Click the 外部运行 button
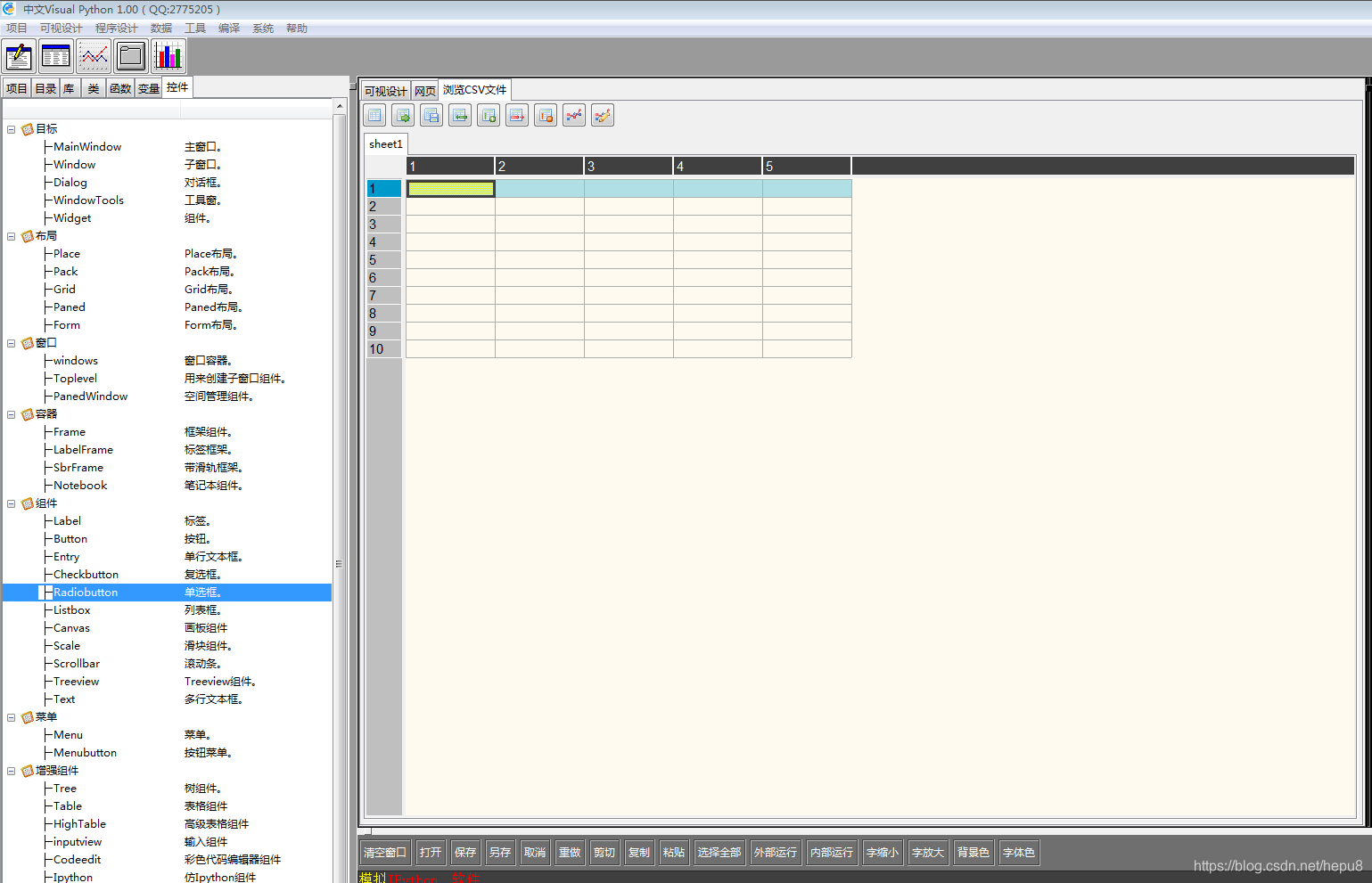Viewport: 1372px width, 883px height. point(776,853)
